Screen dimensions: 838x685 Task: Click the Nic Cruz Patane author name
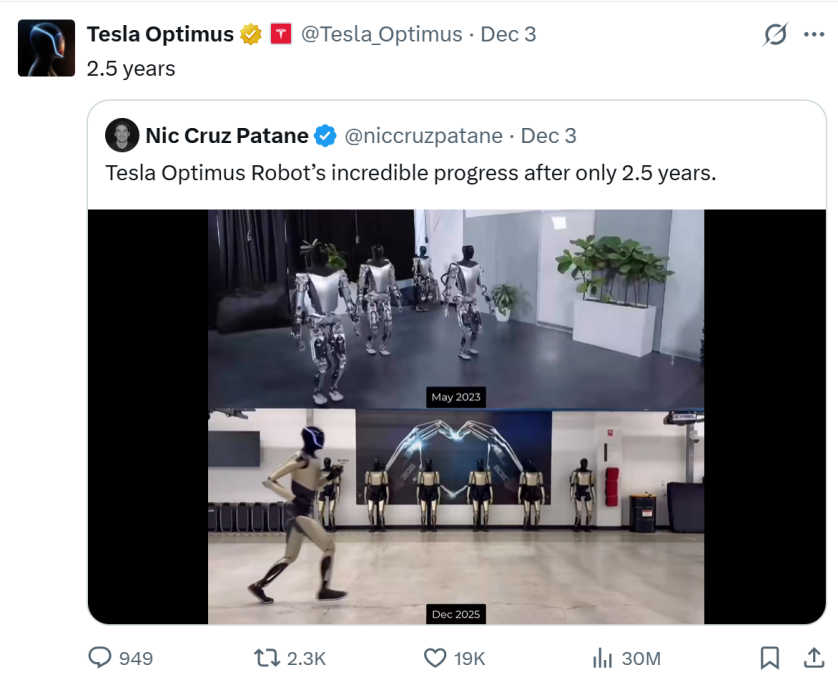pos(226,135)
